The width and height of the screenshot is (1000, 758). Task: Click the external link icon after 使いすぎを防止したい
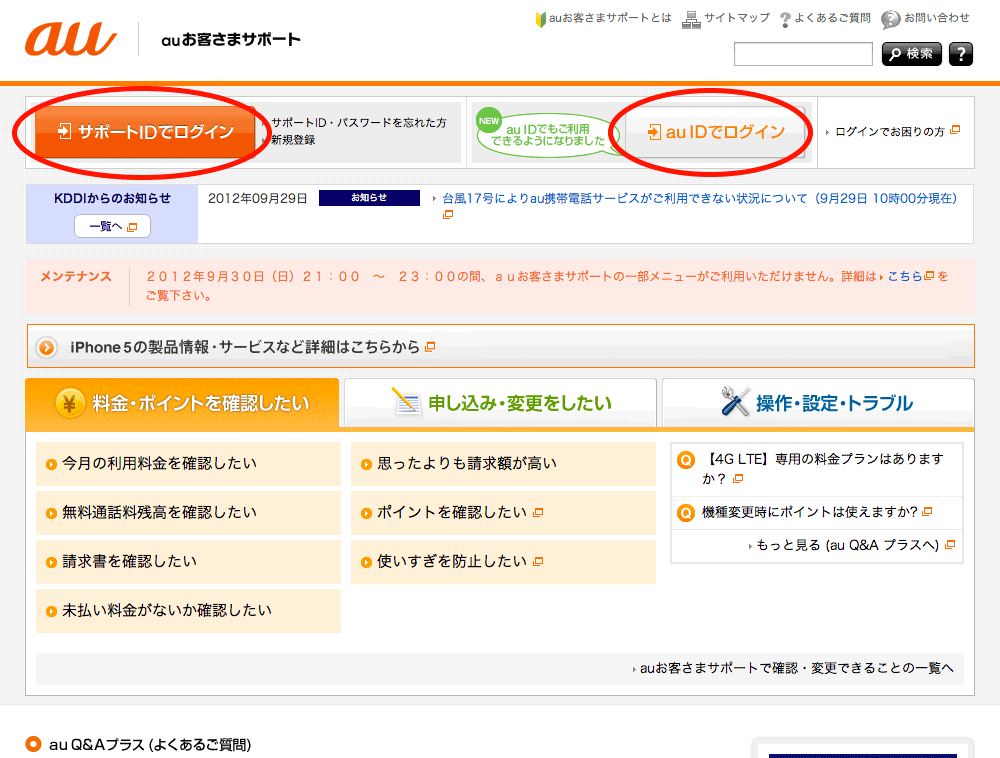tap(538, 562)
